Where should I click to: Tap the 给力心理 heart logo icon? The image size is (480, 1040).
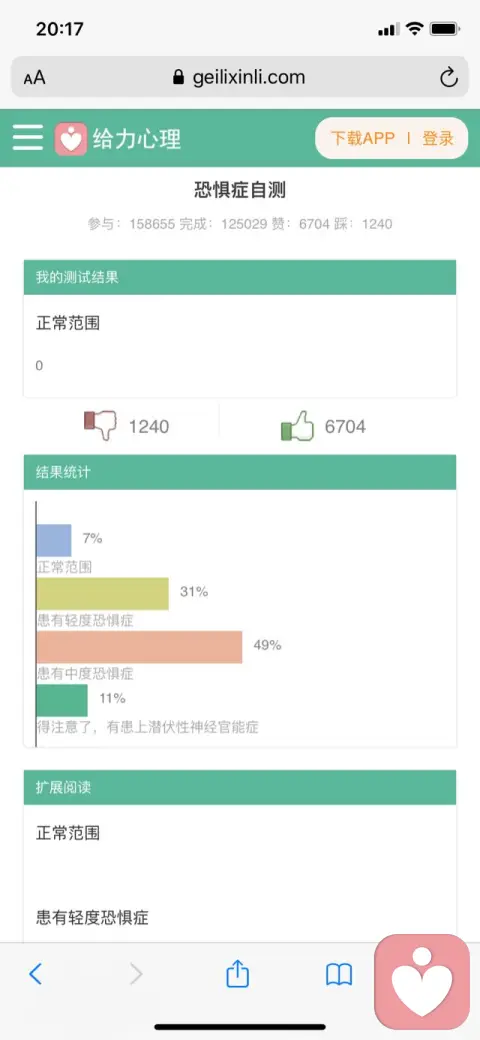tap(70, 139)
